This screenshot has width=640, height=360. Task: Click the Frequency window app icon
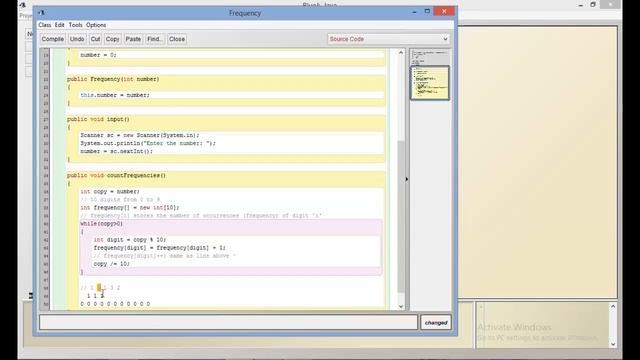pyautogui.click(x=41, y=13)
